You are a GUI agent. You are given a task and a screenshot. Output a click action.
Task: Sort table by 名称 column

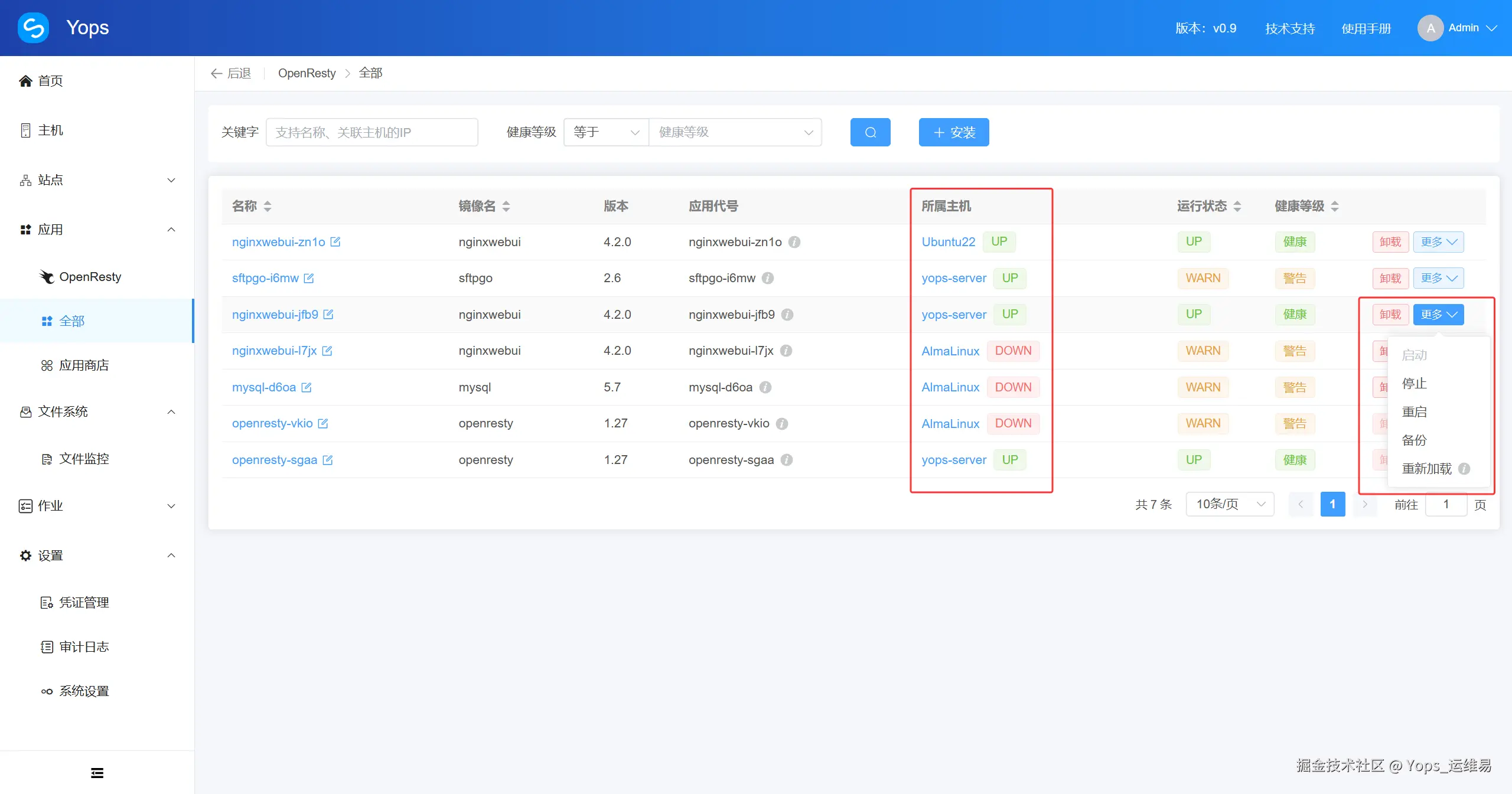(268, 206)
